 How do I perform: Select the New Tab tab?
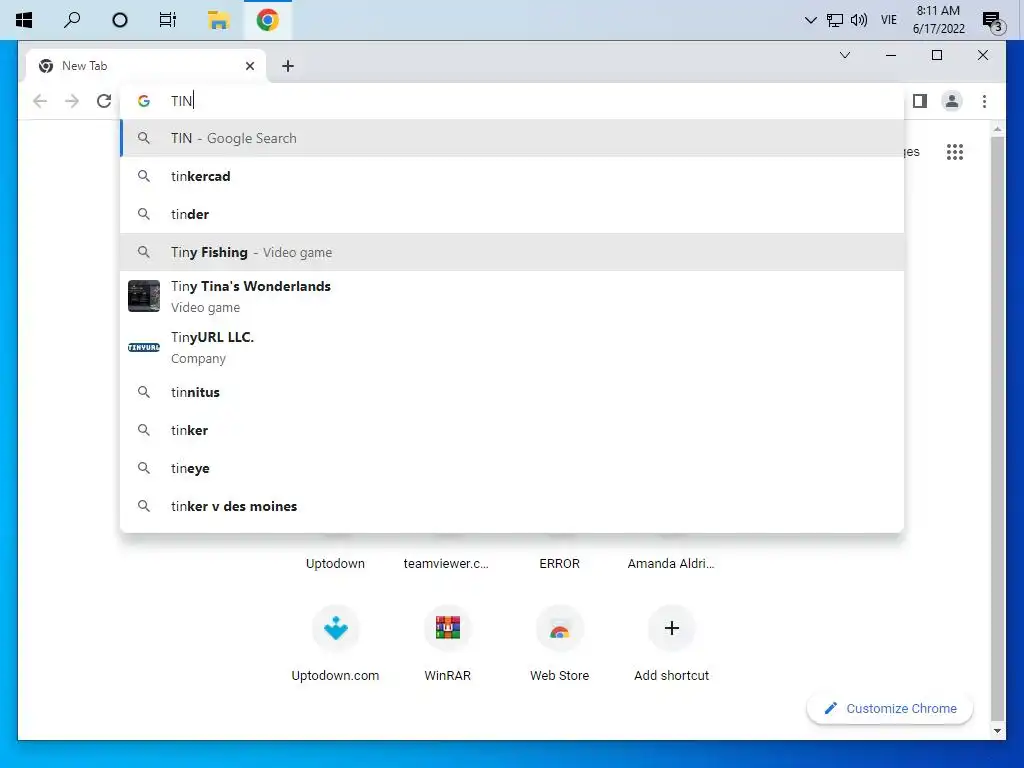[x=146, y=66]
